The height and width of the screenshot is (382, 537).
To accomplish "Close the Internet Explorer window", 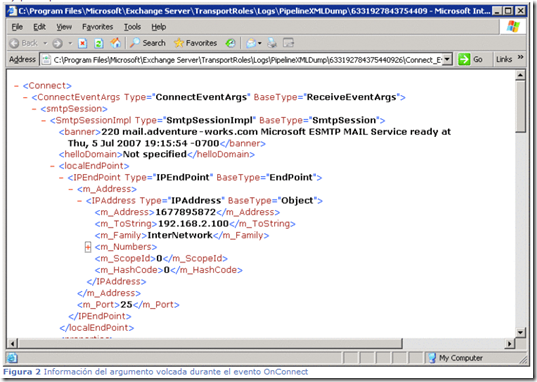I will pos(521,11).
